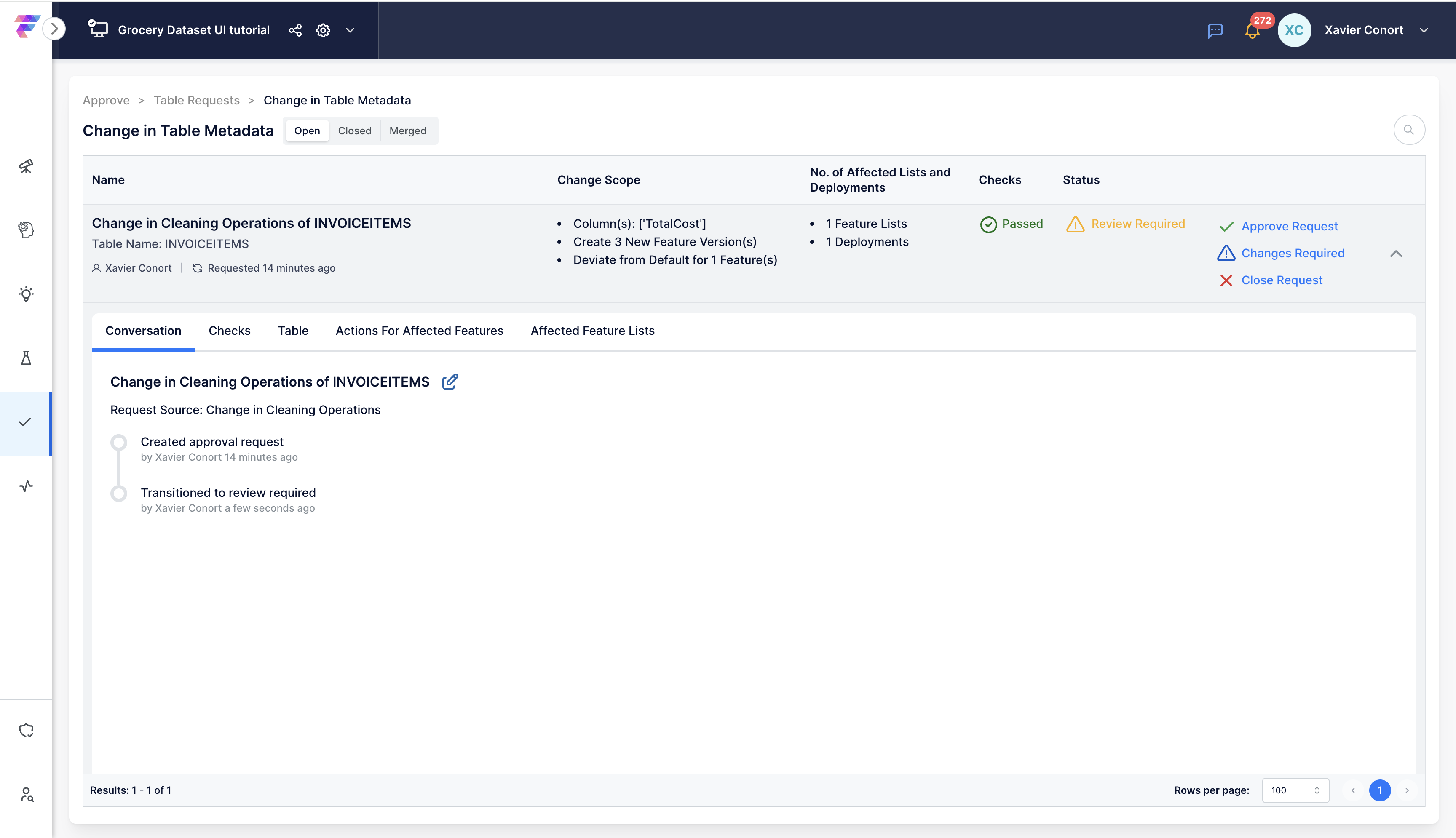Switch to the Checks tab

229,331
